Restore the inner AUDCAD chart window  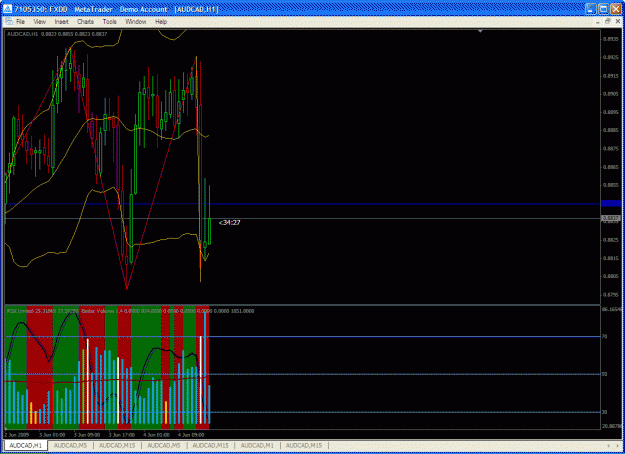pos(608,22)
